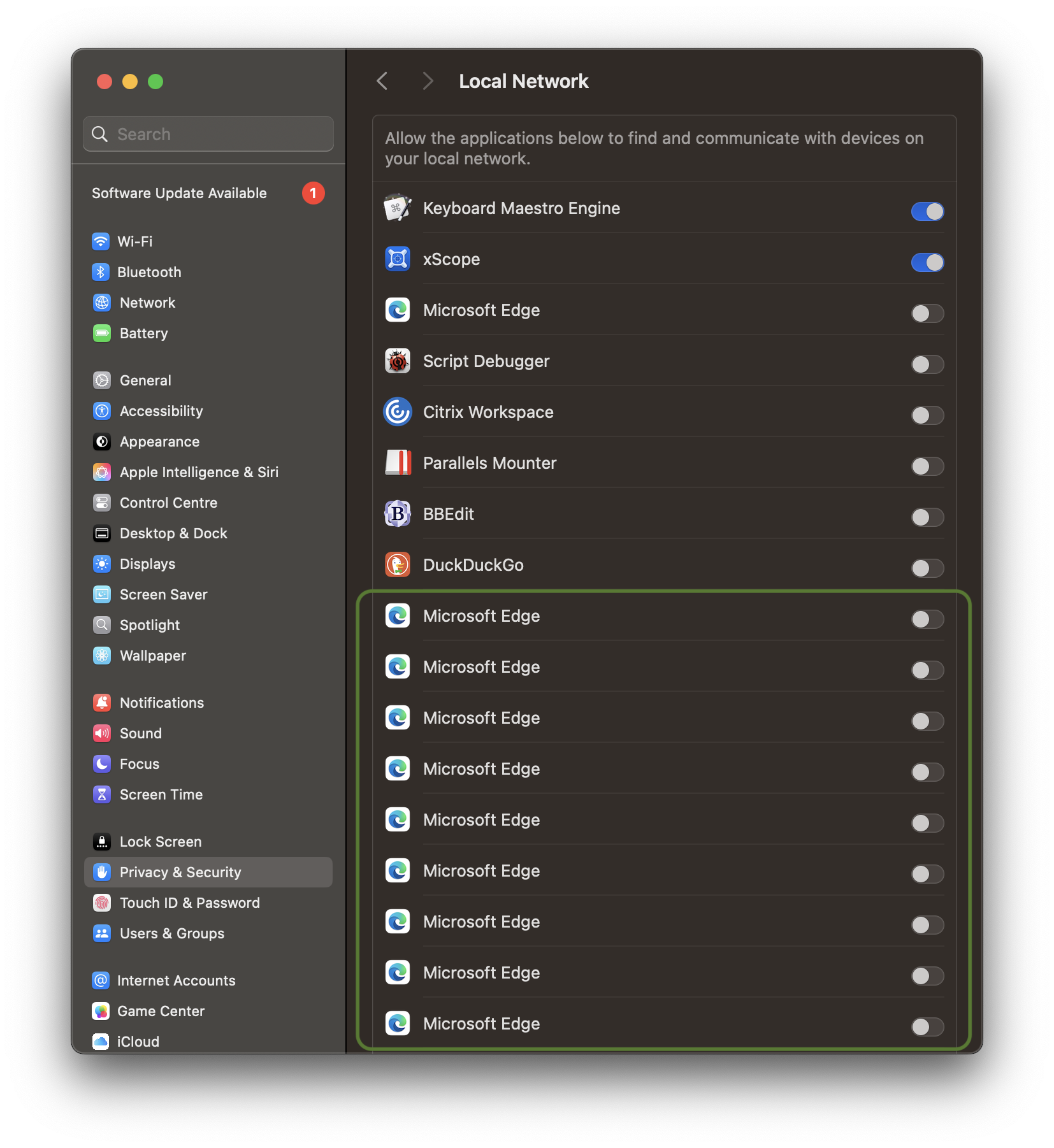Click the Search field in sidebar
Image resolution: width=1054 pixels, height=1148 pixels.
point(208,134)
